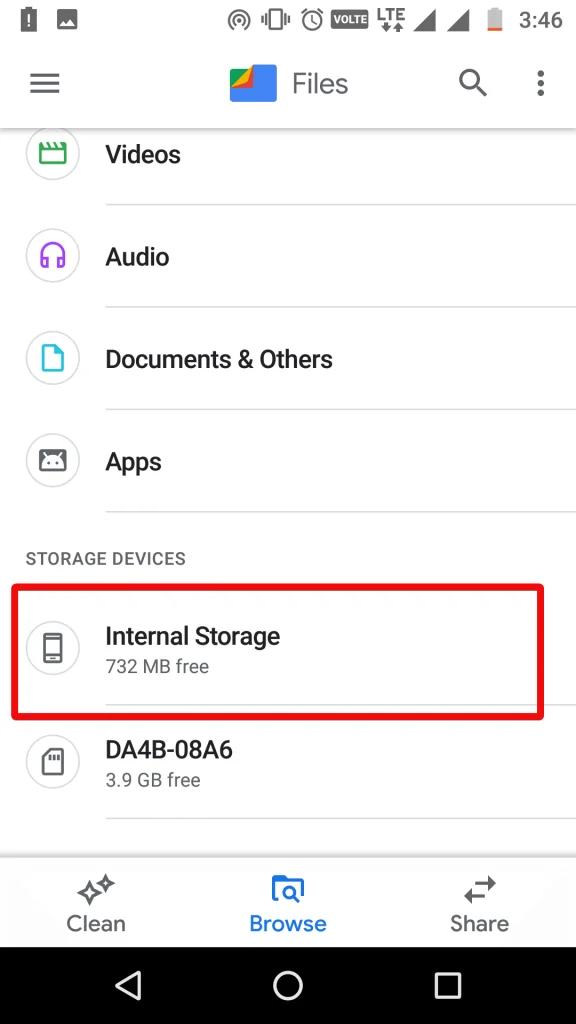The height and width of the screenshot is (1024, 576).
Task: Select the Internal Storage phone icon
Action: click(52, 648)
